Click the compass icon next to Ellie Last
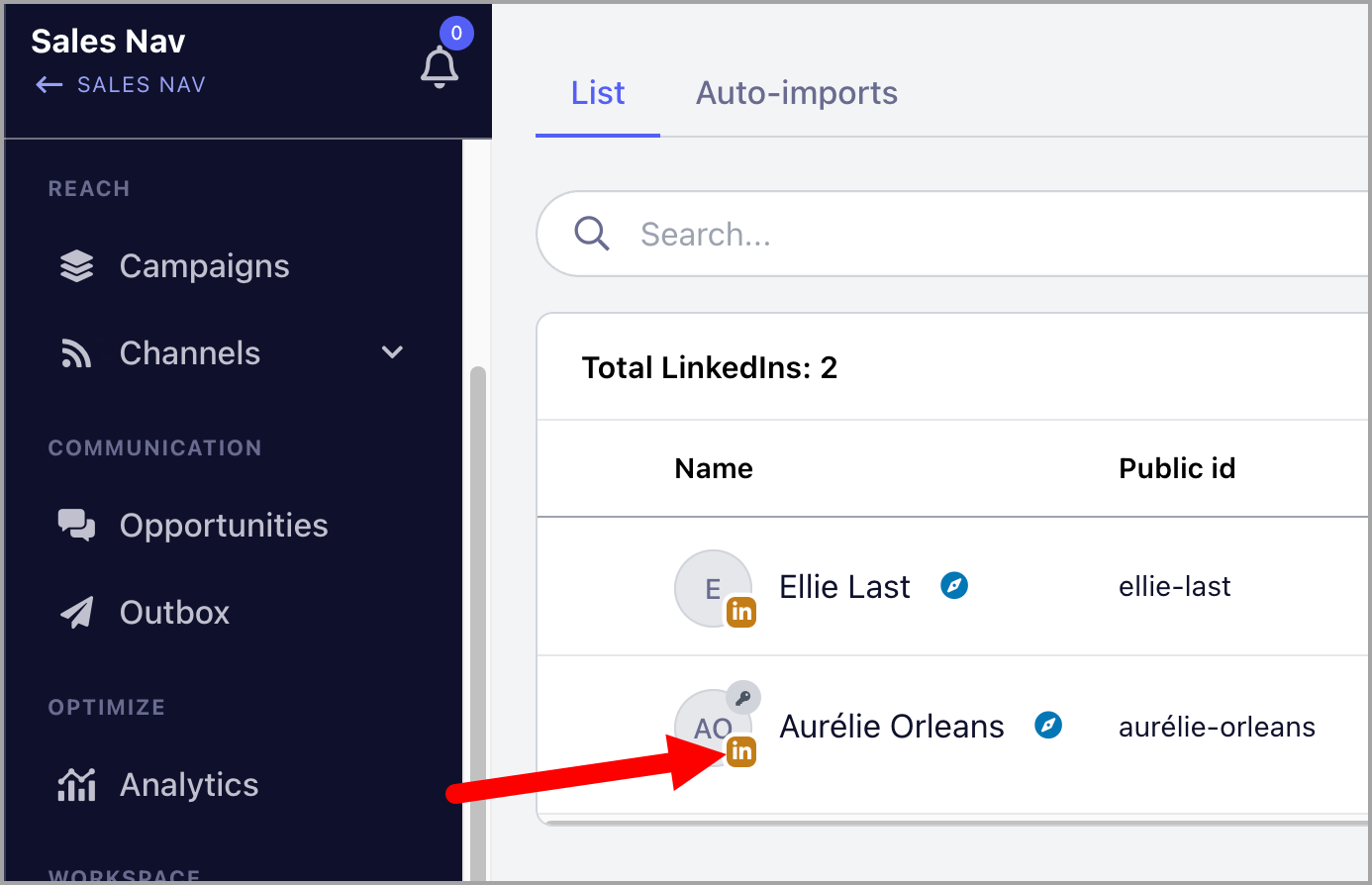The width and height of the screenshot is (1372, 885). 954,586
